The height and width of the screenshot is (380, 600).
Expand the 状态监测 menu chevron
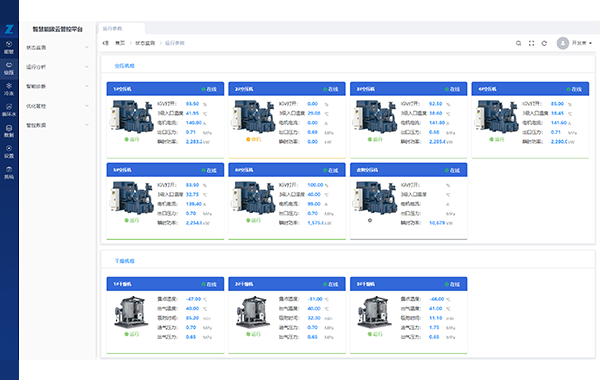click(x=86, y=47)
